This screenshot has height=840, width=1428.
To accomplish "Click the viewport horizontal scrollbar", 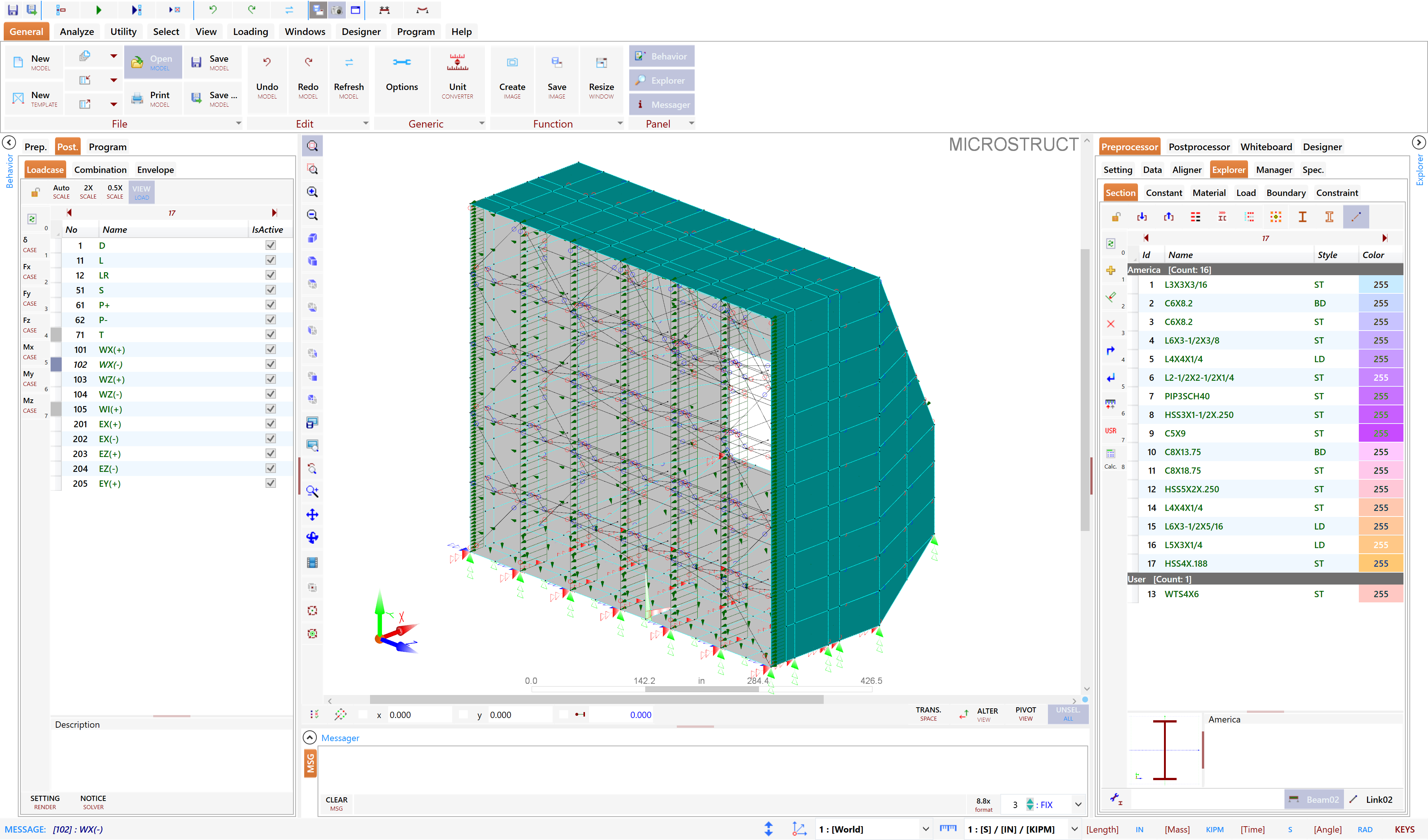I will [x=596, y=699].
